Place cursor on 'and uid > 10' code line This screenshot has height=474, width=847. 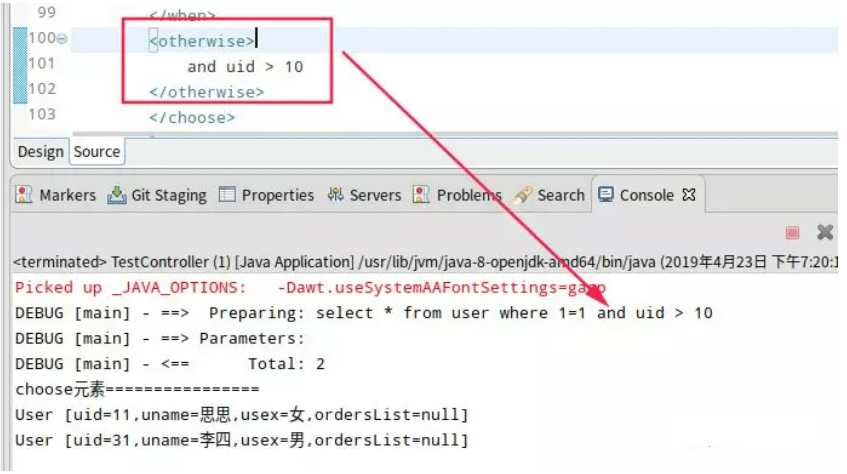point(245,67)
